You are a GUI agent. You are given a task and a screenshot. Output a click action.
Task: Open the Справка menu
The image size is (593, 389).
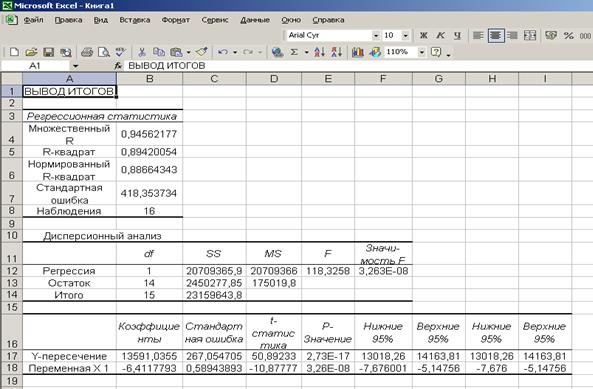(328, 20)
